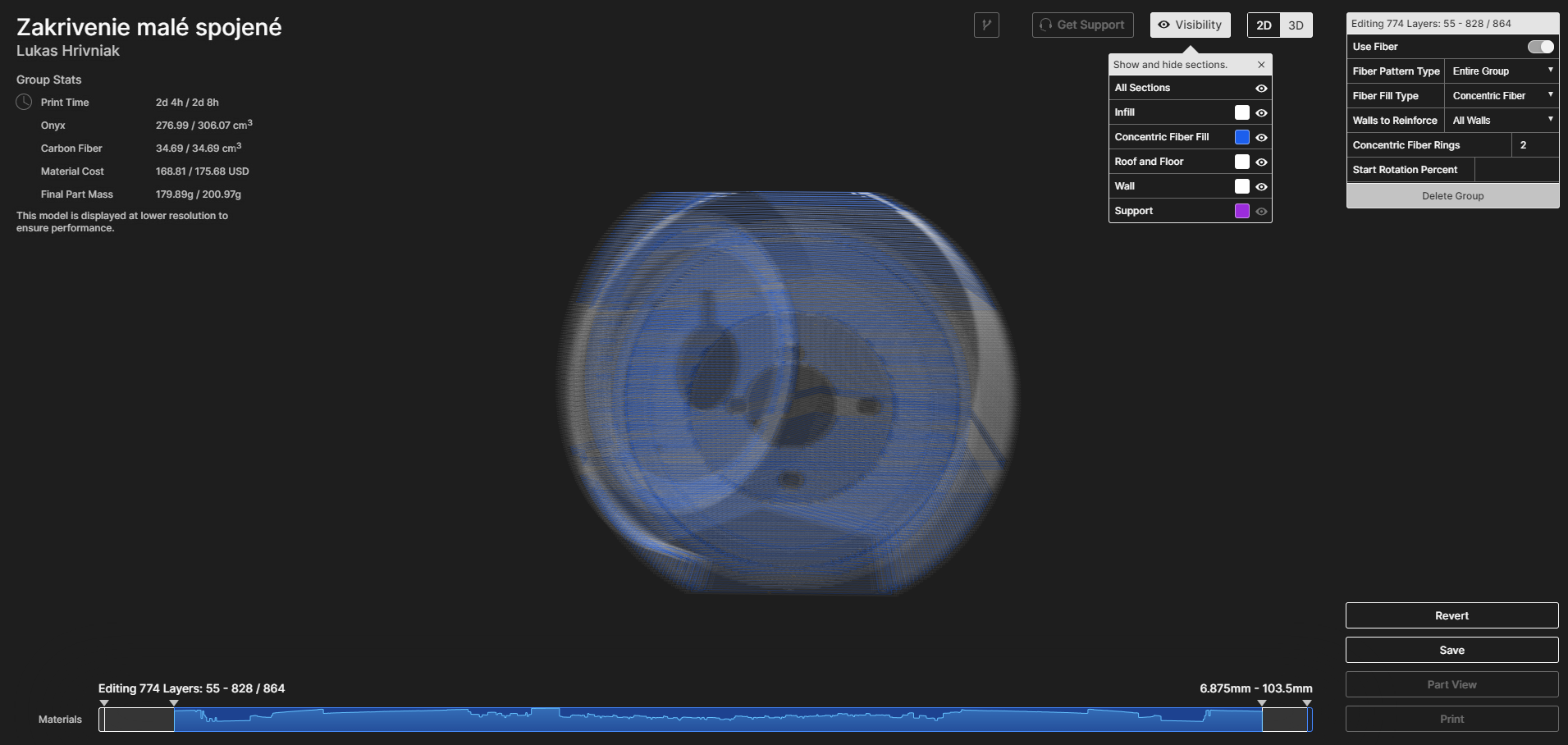Save the fiber group changes
The width and height of the screenshot is (1568, 745).
point(1451,650)
